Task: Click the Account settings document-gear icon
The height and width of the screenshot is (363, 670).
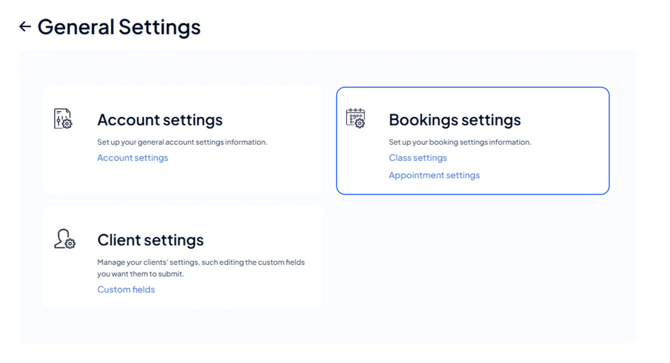Action: click(63, 119)
